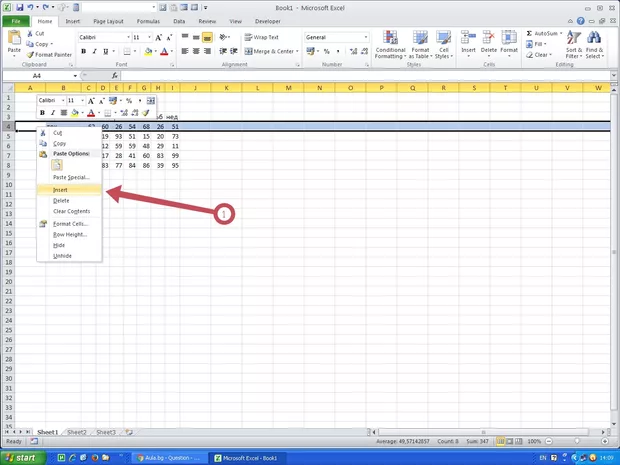Open the ribbon font size 11 dropdown

tap(149, 37)
